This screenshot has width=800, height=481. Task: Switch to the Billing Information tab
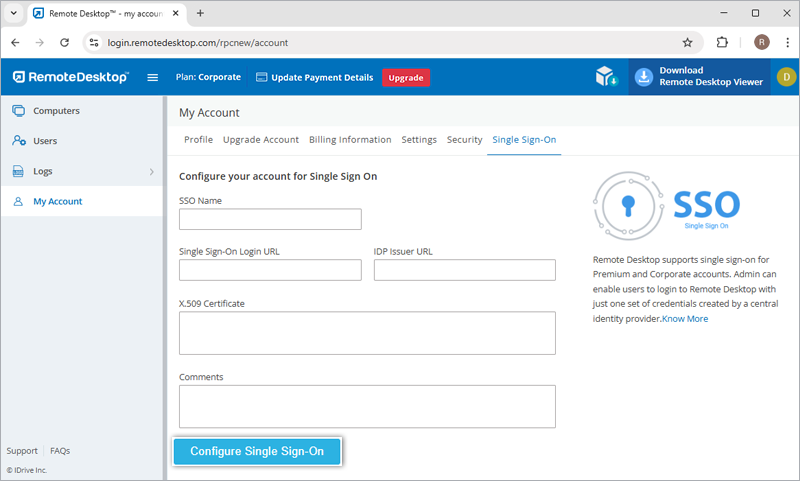click(x=350, y=140)
